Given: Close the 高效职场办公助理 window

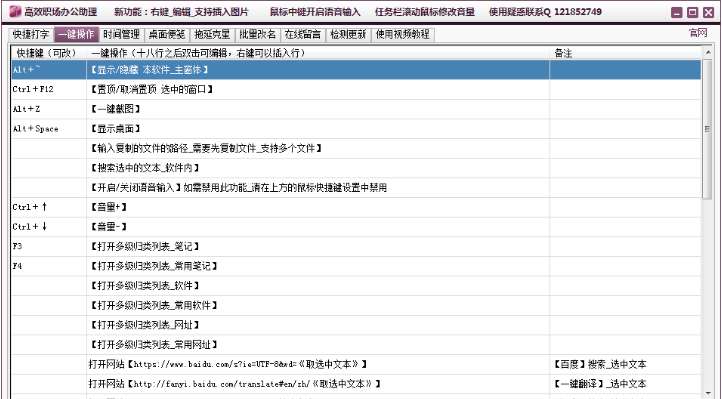Looking at the screenshot, I should [709, 12].
